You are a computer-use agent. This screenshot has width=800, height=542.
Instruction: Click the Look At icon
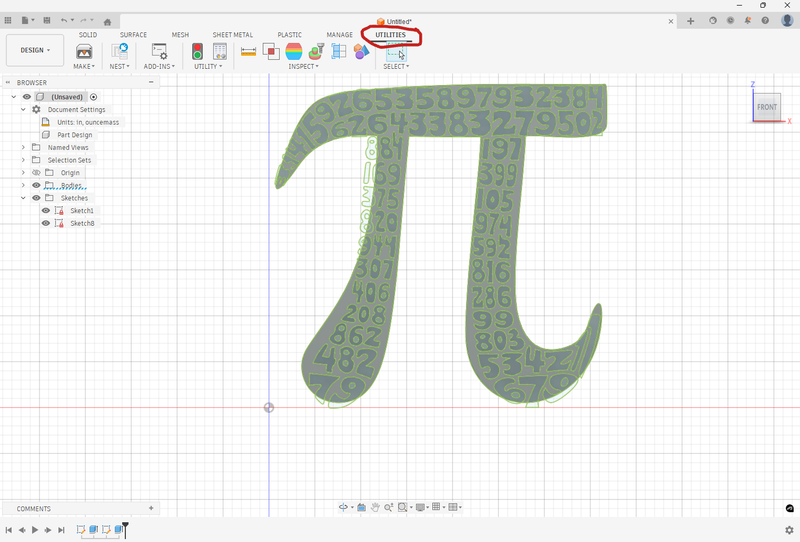(362, 507)
